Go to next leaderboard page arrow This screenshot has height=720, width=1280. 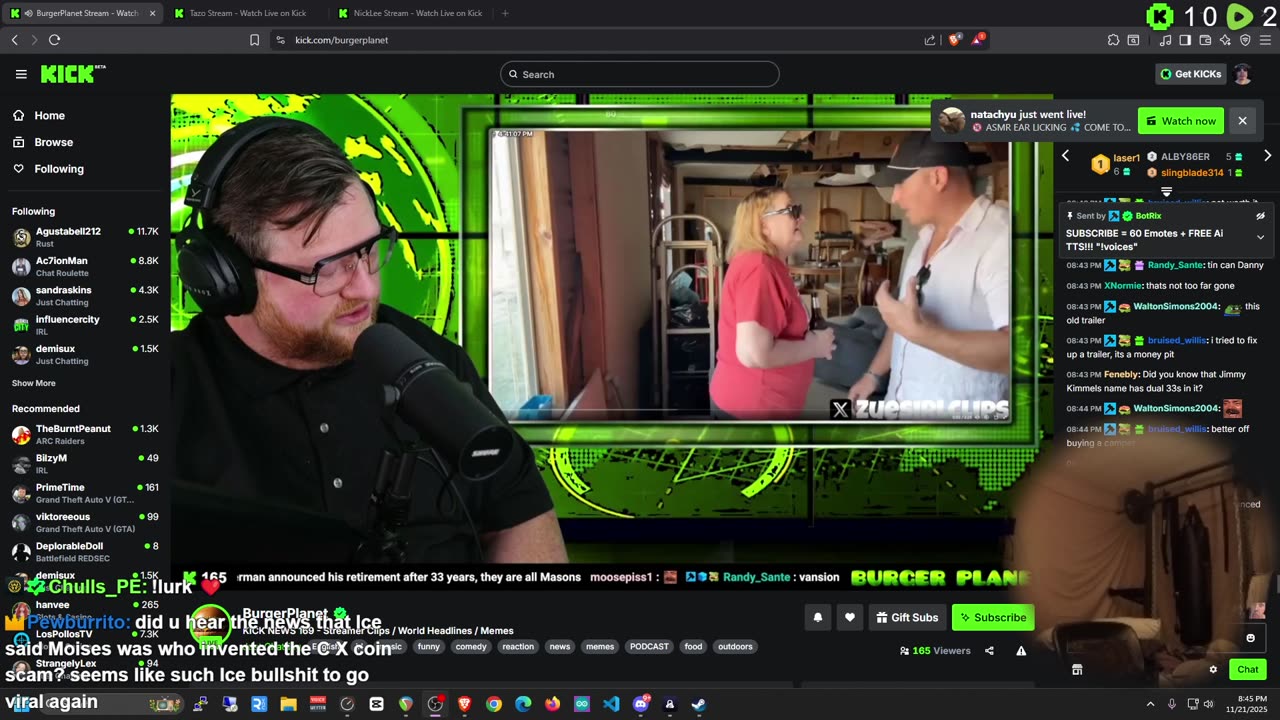point(1267,156)
